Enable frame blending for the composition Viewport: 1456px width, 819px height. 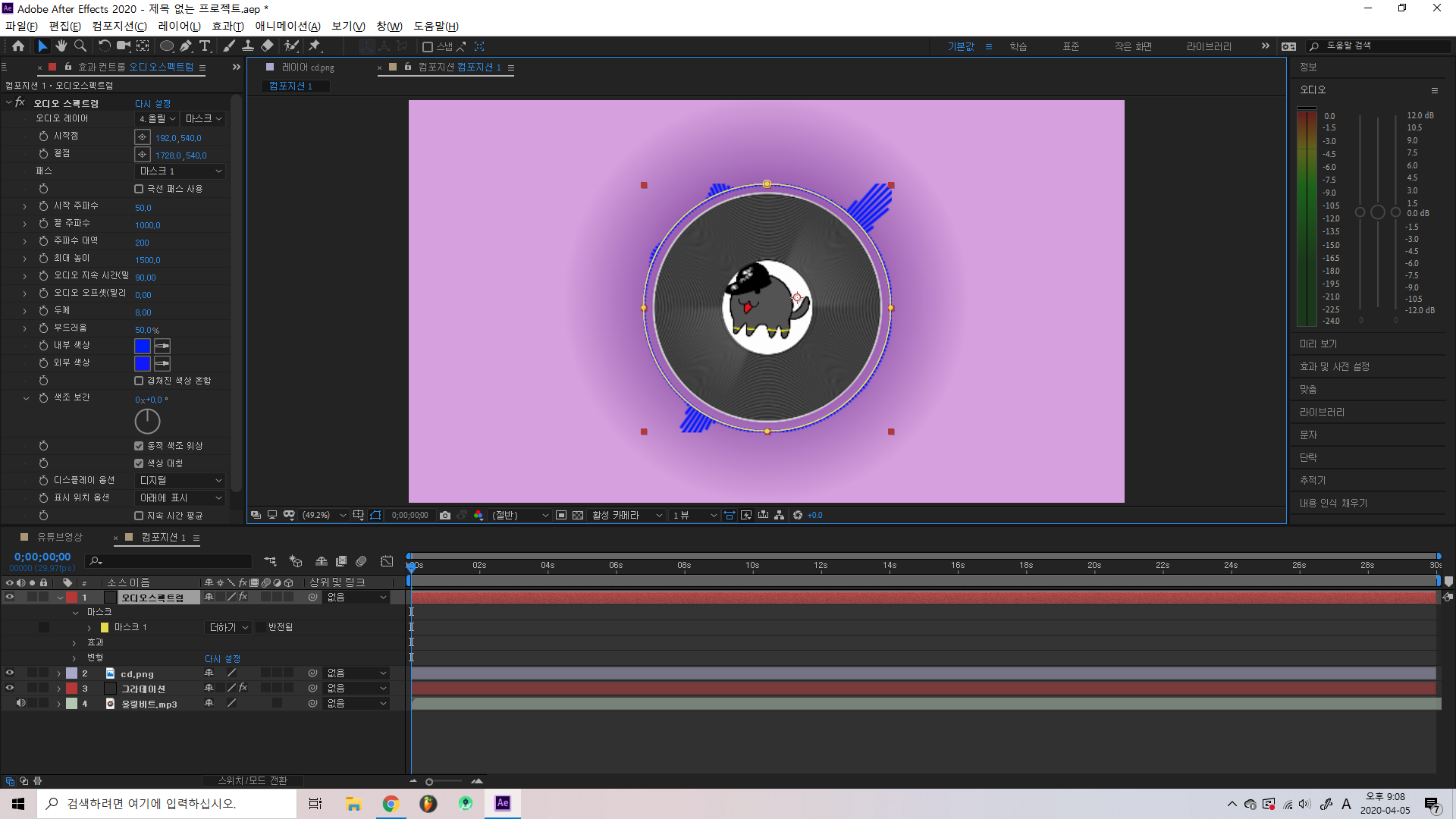point(341,561)
